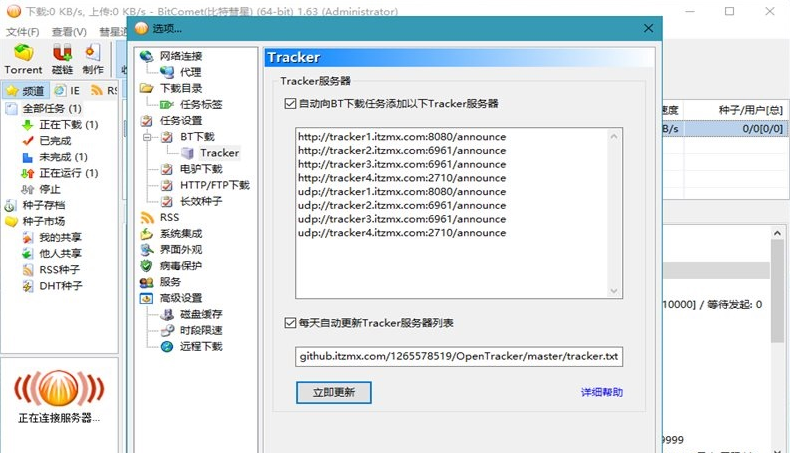Switch to IE tab in sidebar
This screenshot has width=790, height=453.
pyautogui.click(x=68, y=91)
